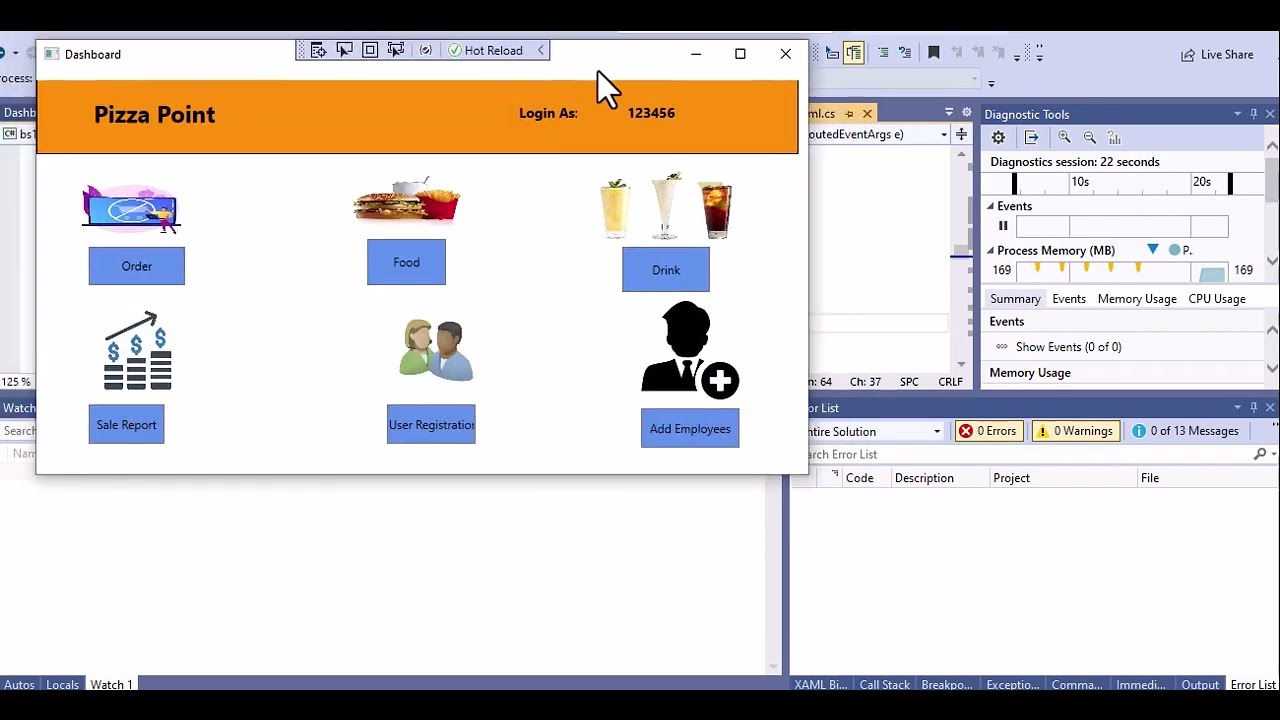Enable the Select Element debug toolbar icon
The image size is (1280, 720).
(x=344, y=50)
